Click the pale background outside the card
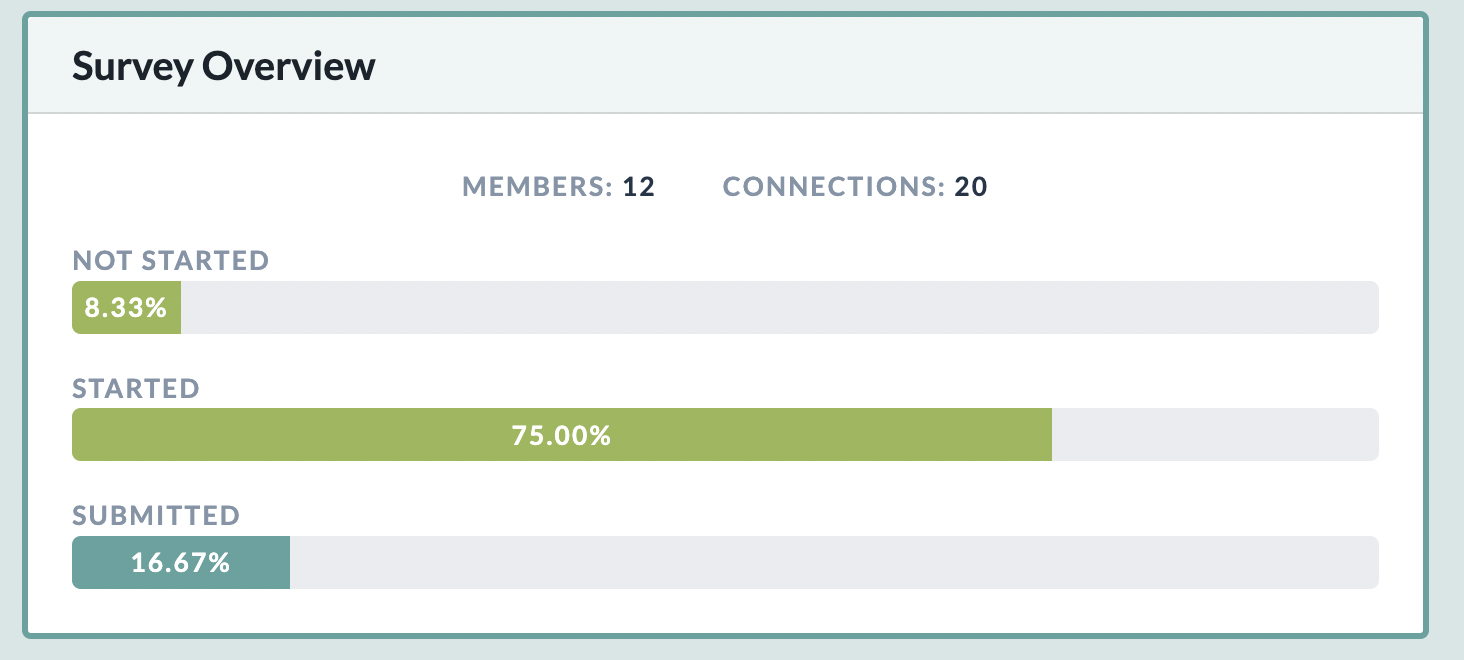This screenshot has width=1464, height=660. pyautogui.click(x=1447, y=330)
